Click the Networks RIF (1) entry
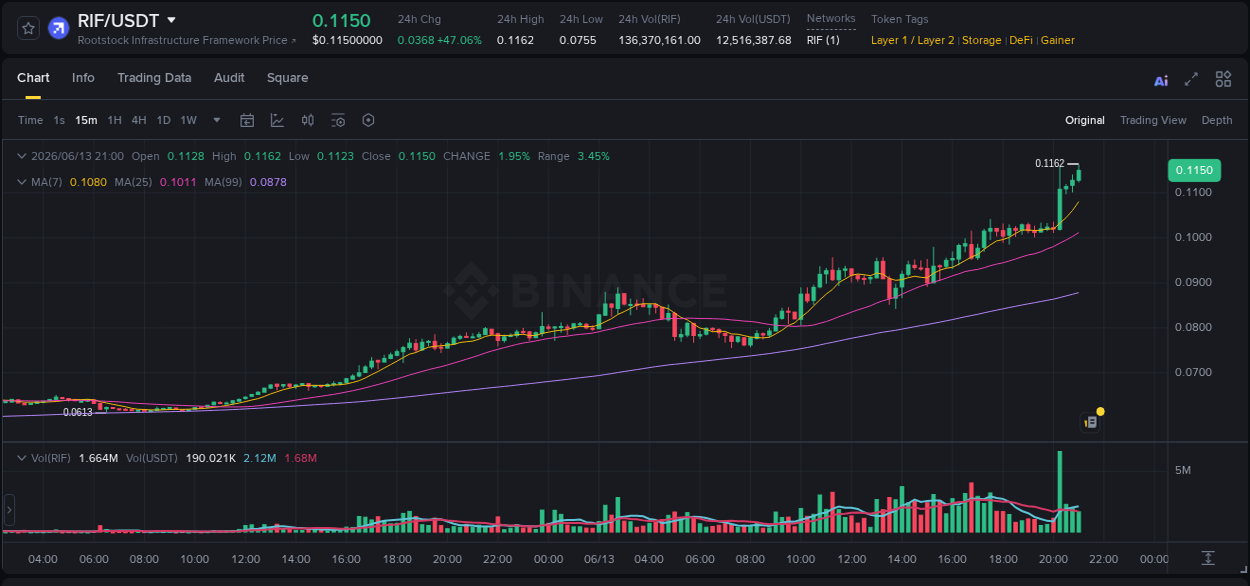1250x586 pixels. 823,40
